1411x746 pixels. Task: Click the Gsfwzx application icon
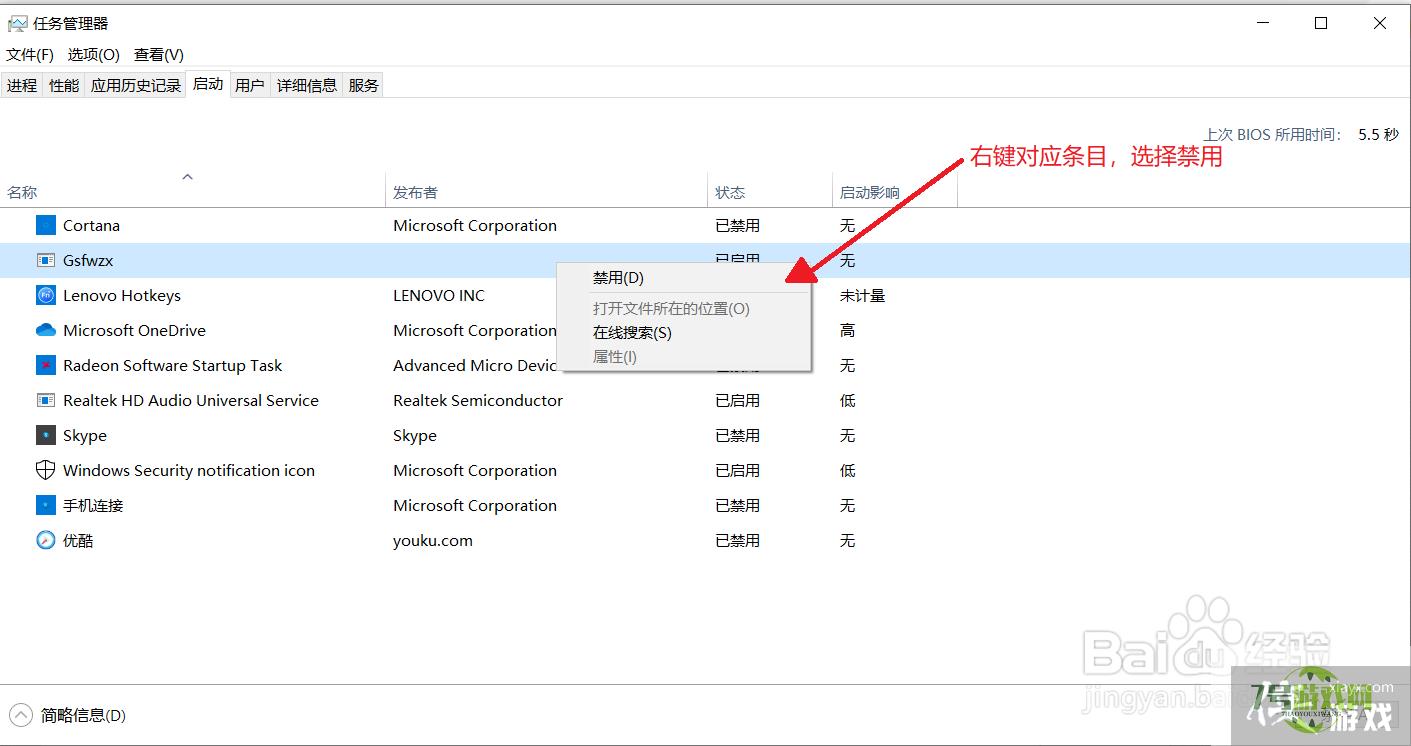point(45,260)
